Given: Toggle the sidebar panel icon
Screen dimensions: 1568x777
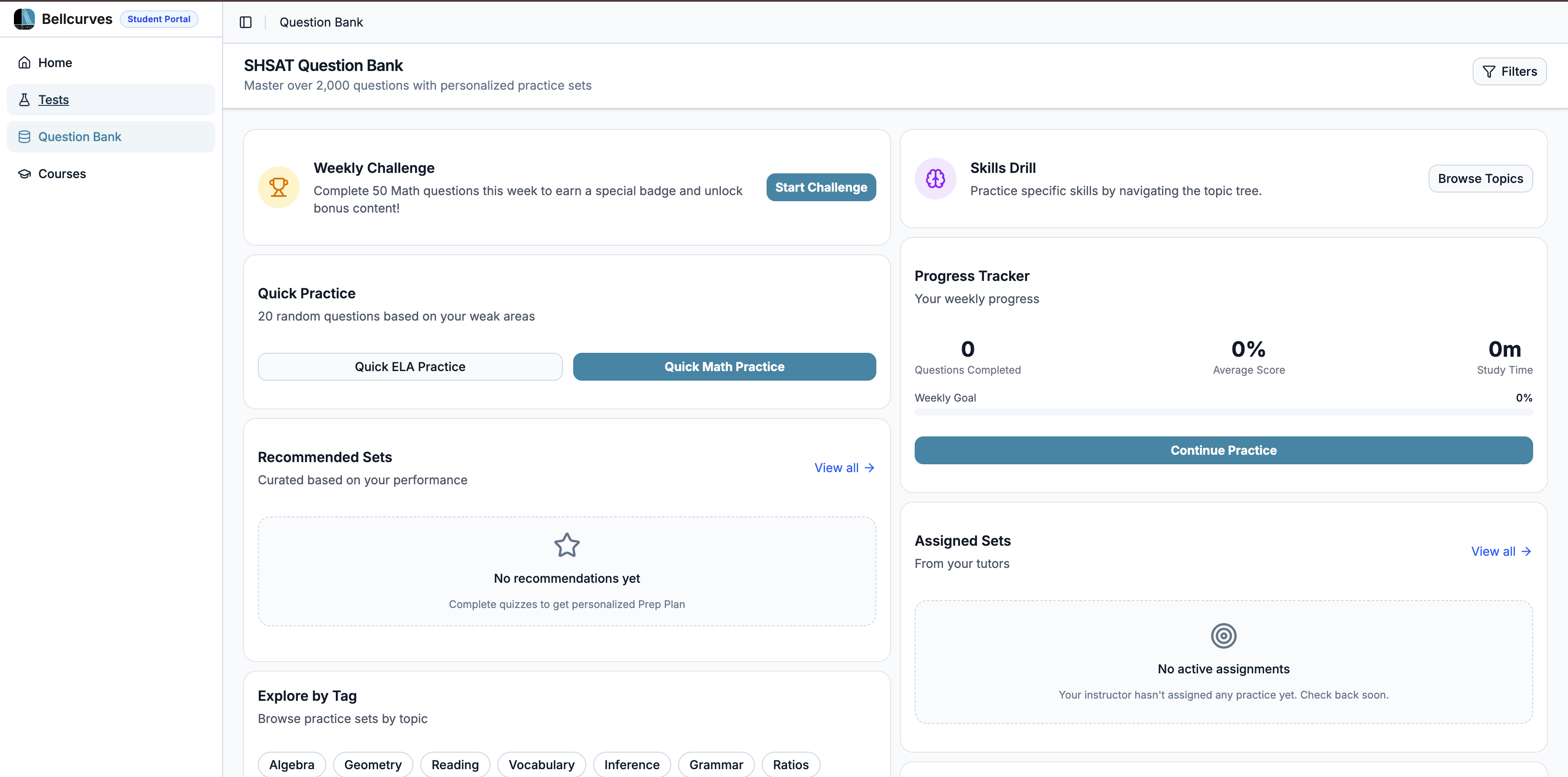Looking at the screenshot, I should (246, 23).
